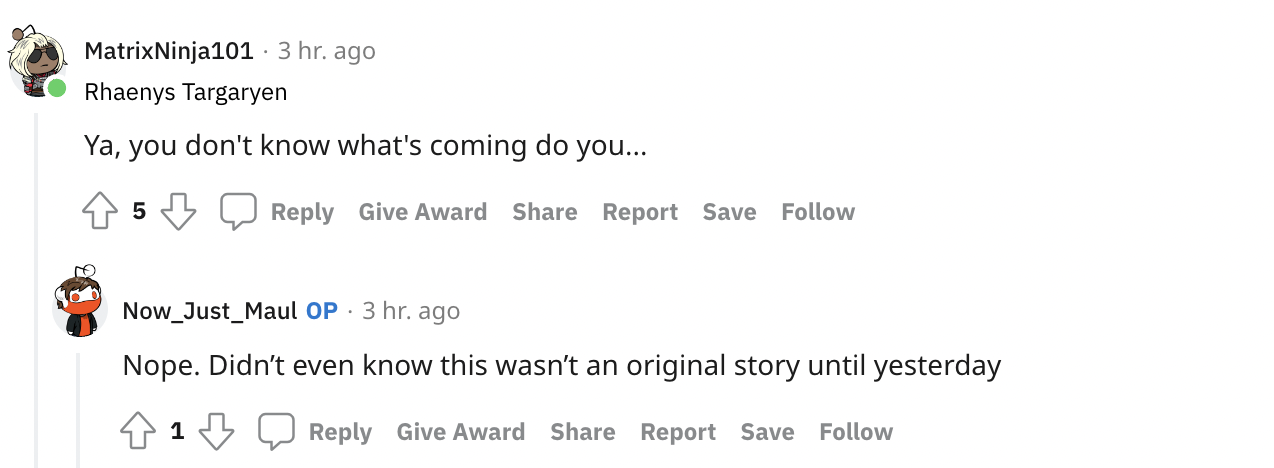Report Now_Just_Maul's reply

click(x=678, y=432)
